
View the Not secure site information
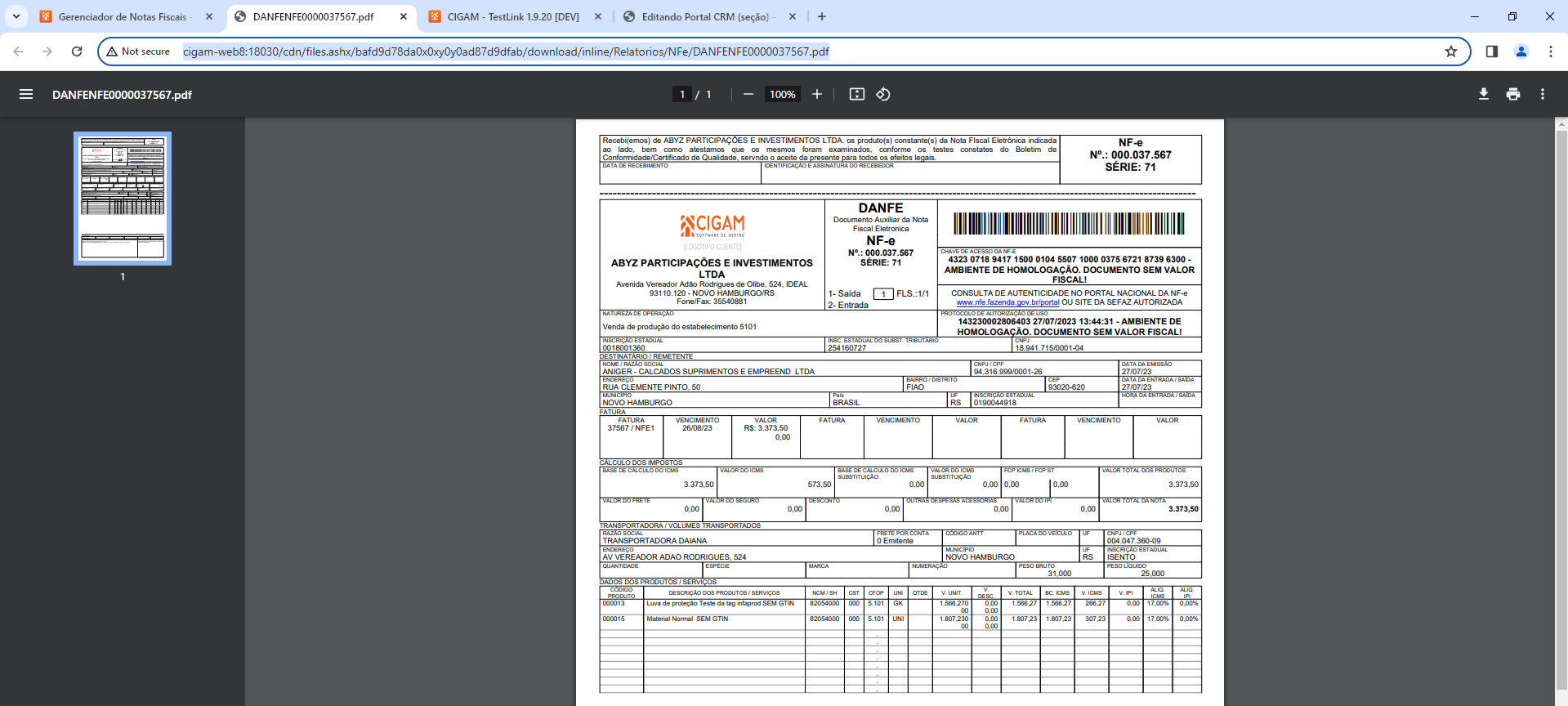pos(138,51)
